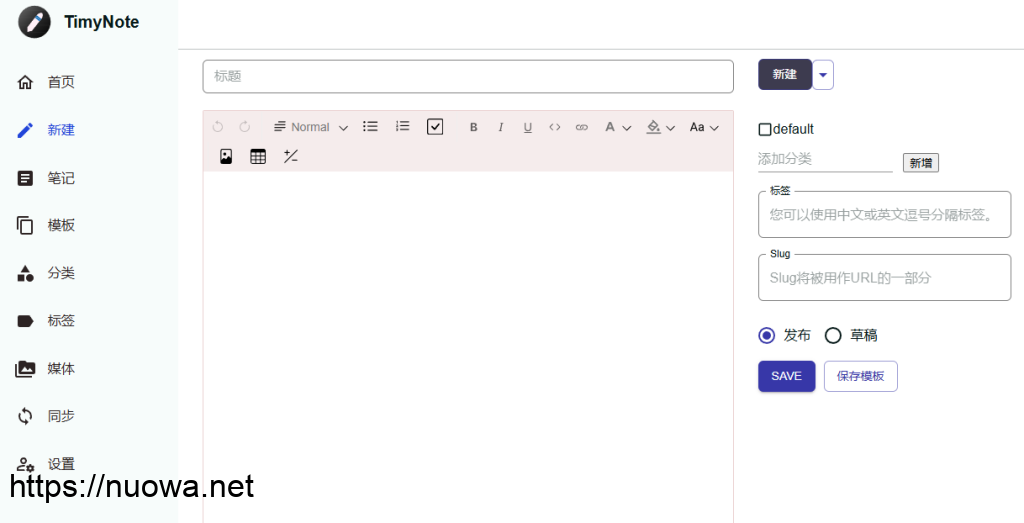Toggle inline code formatting
This screenshot has width=1024, height=523.
tap(555, 127)
